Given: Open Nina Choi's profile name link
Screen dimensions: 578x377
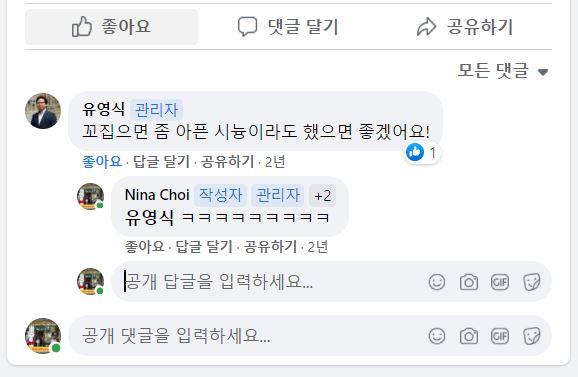Looking at the screenshot, I should 157,195.
